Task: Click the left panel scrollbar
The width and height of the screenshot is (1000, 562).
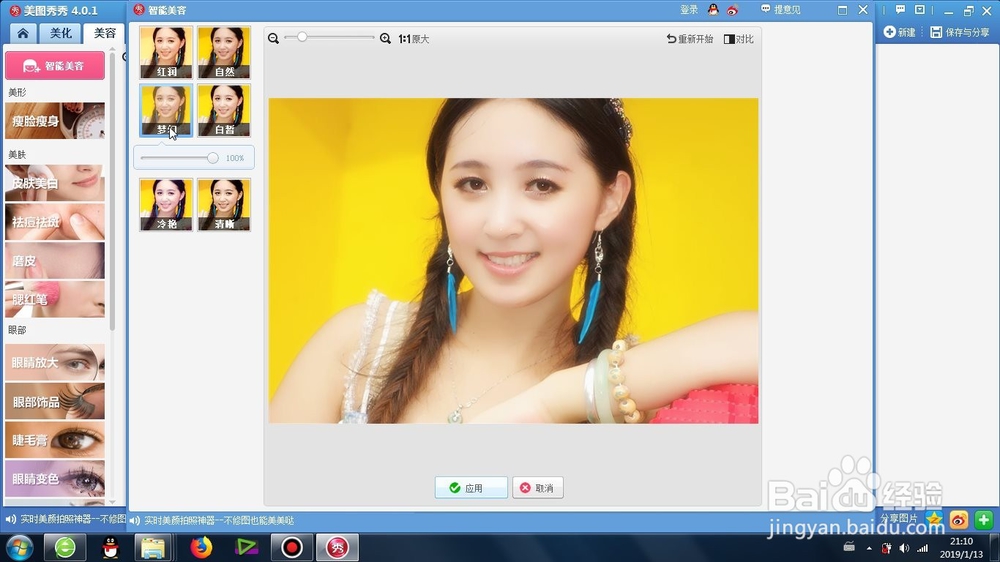Action: pos(112,191)
